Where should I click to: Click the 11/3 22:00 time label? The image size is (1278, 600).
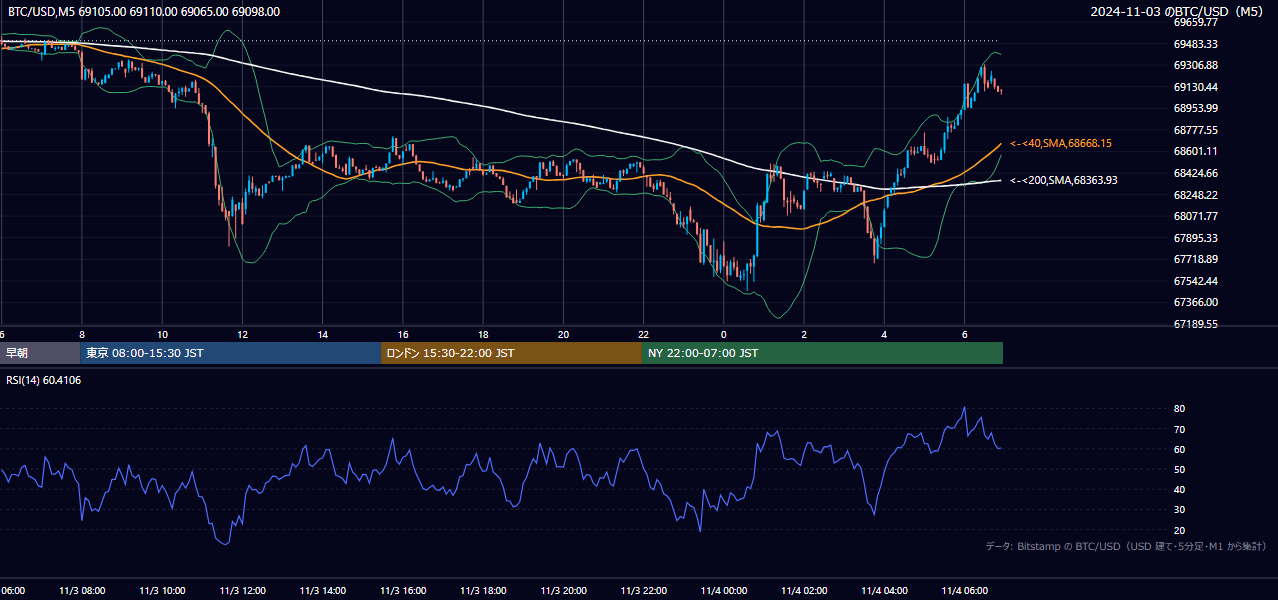(643, 590)
